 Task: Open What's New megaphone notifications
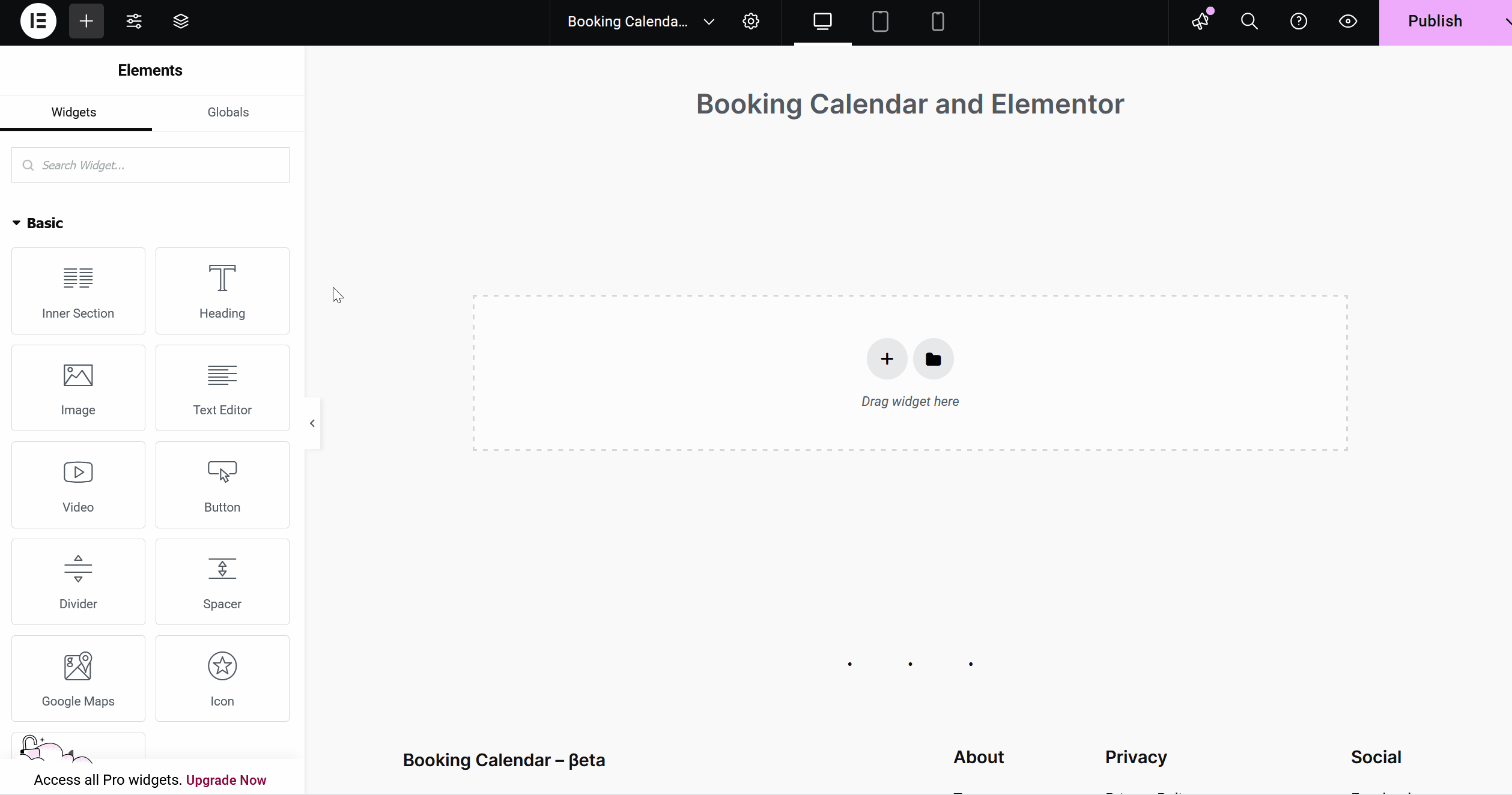coord(1201,21)
